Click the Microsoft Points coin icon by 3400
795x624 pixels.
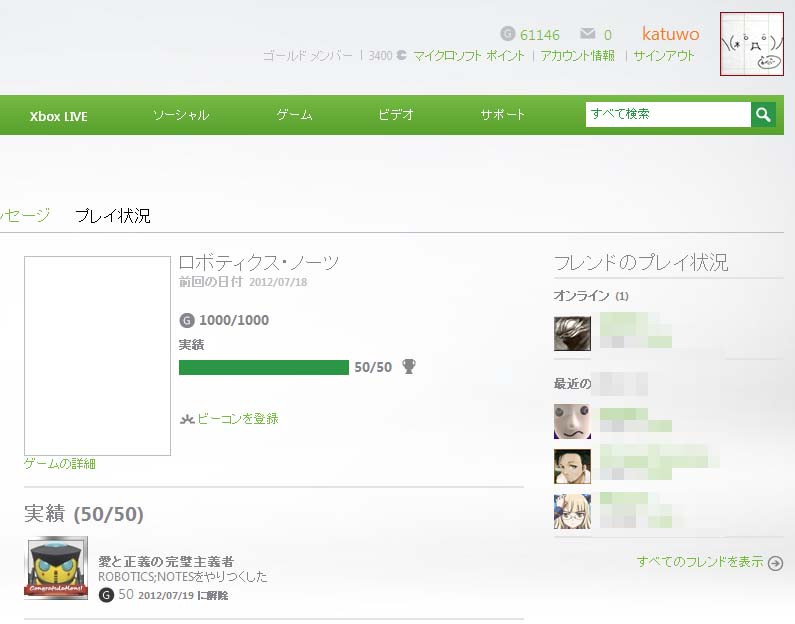point(401,55)
